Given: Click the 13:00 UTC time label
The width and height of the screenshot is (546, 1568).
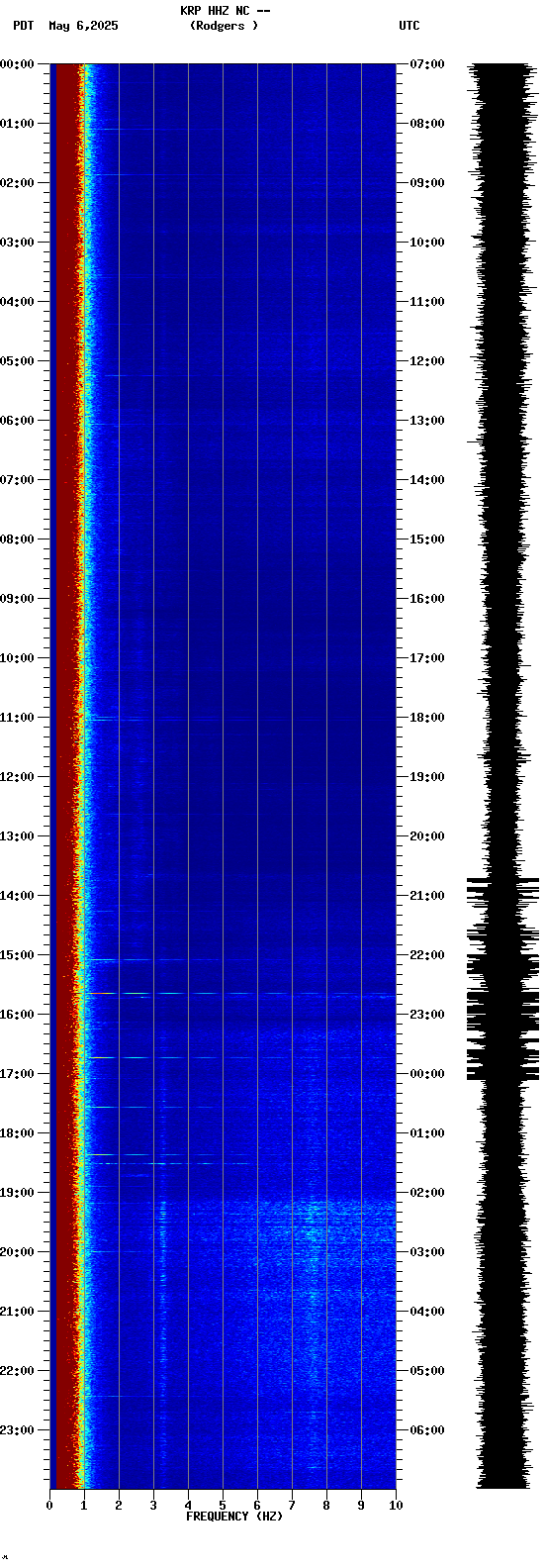Looking at the screenshot, I should point(427,421).
